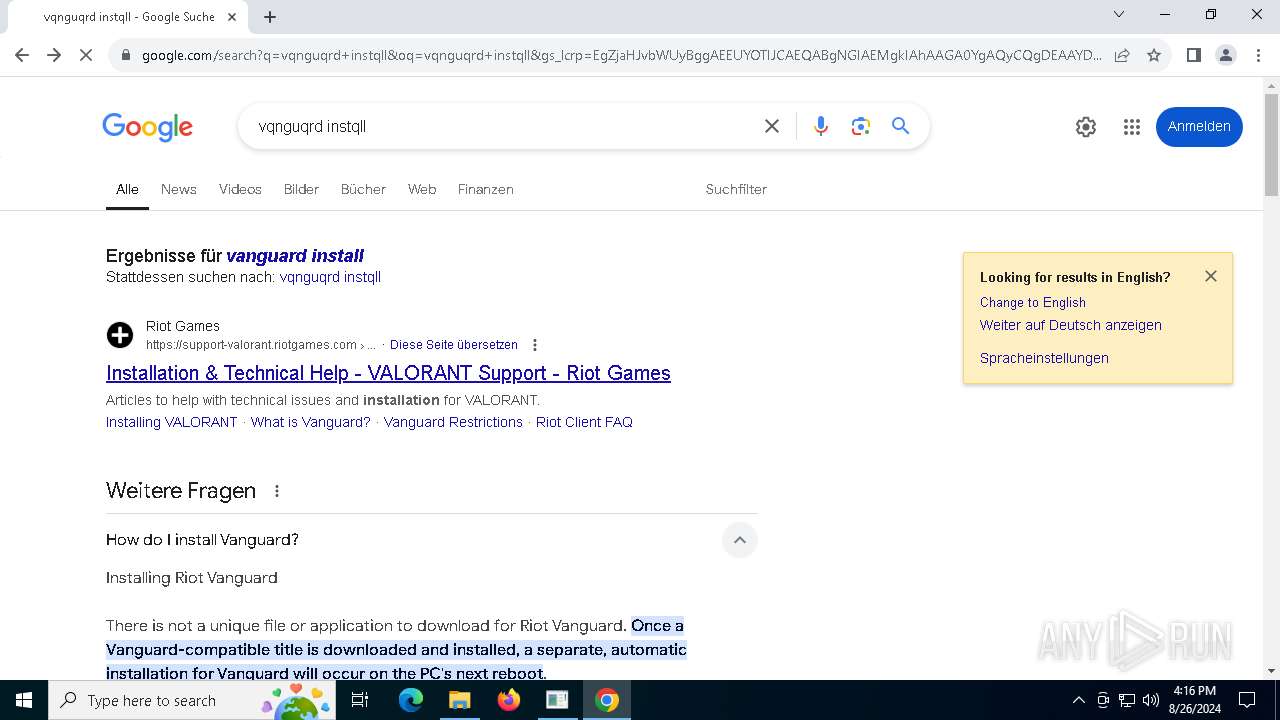
Task: Switch to the Bücher tab
Action: [x=363, y=189]
